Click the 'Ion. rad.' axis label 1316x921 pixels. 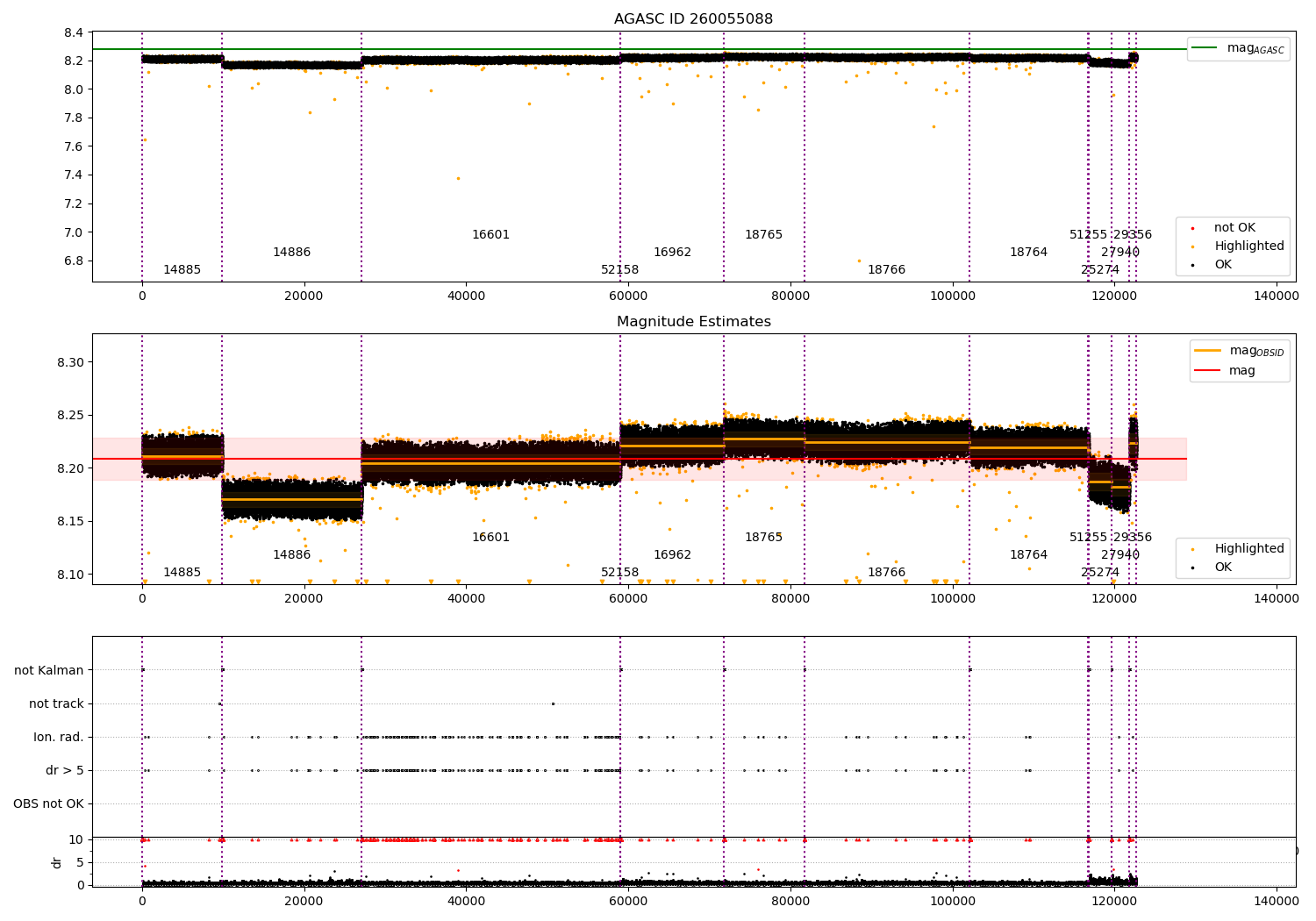pos(59,738)
